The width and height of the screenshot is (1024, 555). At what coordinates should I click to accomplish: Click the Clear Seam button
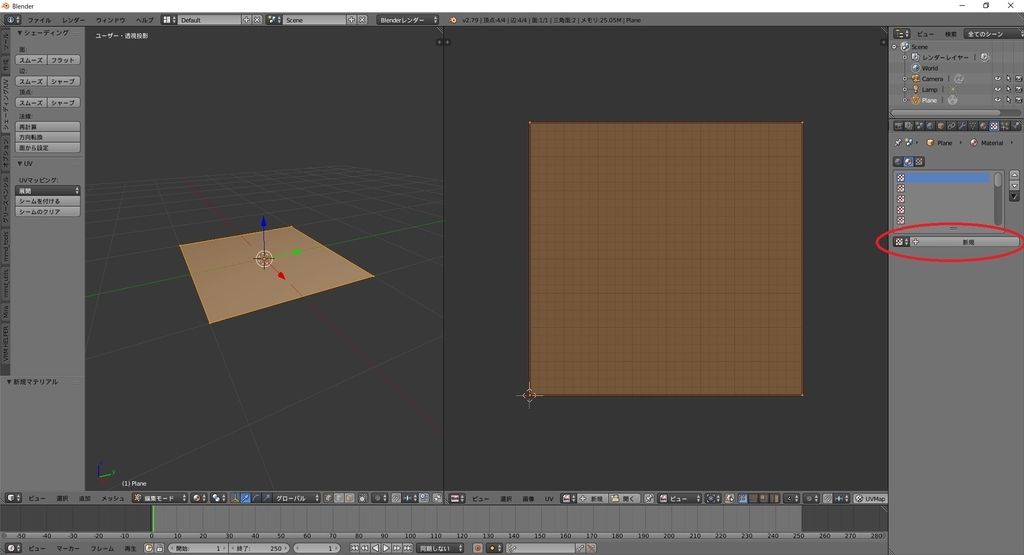pos(48,212)
